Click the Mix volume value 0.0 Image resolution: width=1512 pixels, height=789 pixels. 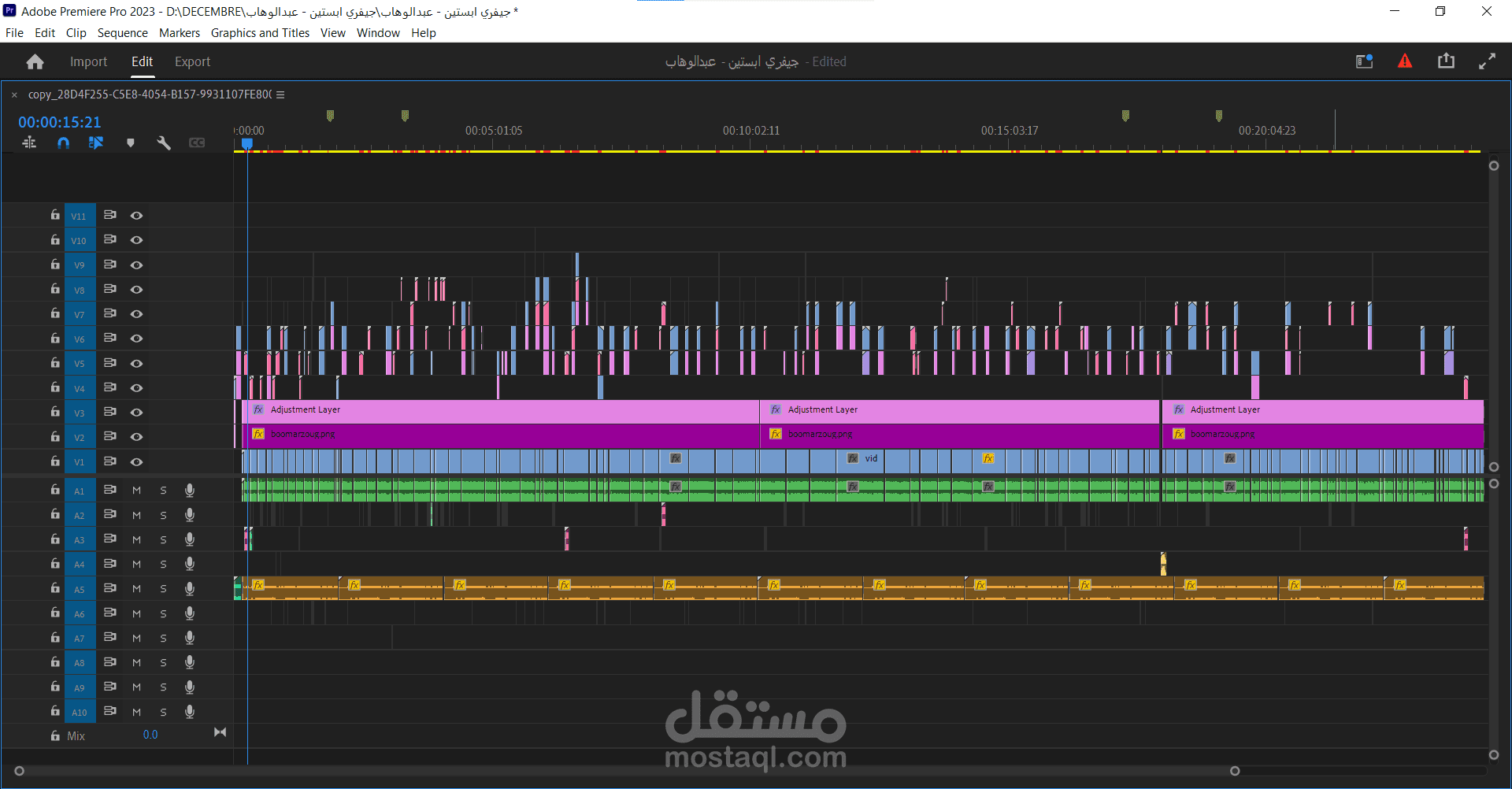pos(150,735)
